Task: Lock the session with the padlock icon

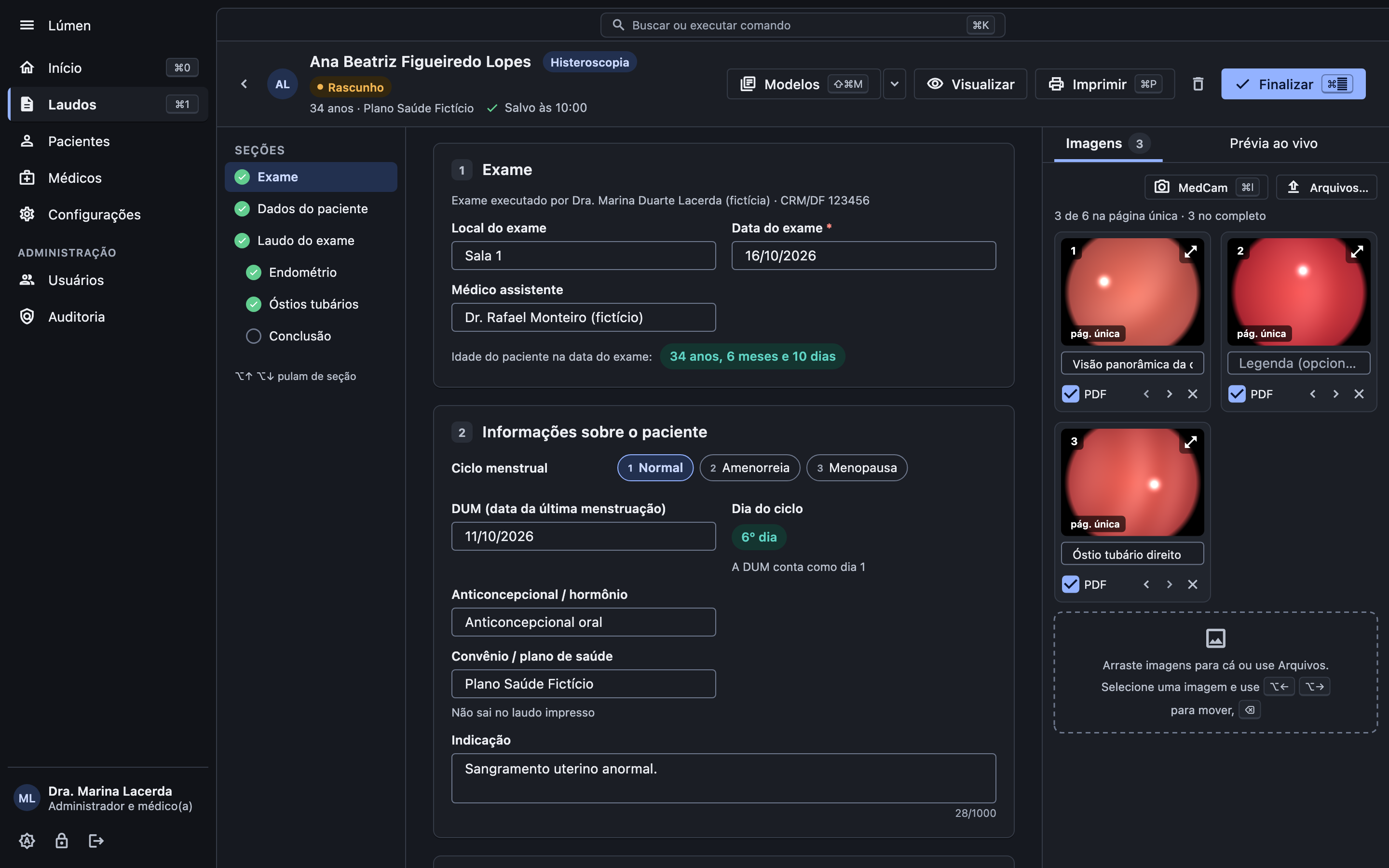Action: 61,841
